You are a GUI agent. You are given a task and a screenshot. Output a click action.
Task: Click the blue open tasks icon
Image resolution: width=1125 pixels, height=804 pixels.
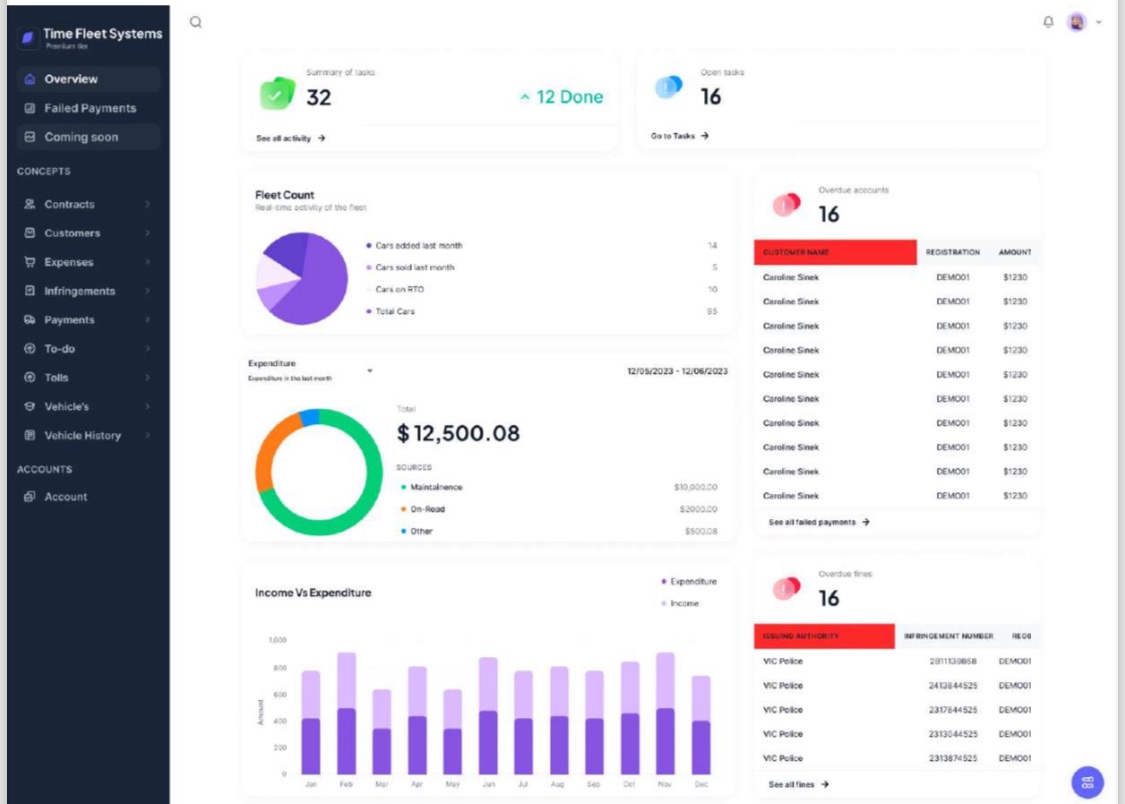click(x=668, y=89)
